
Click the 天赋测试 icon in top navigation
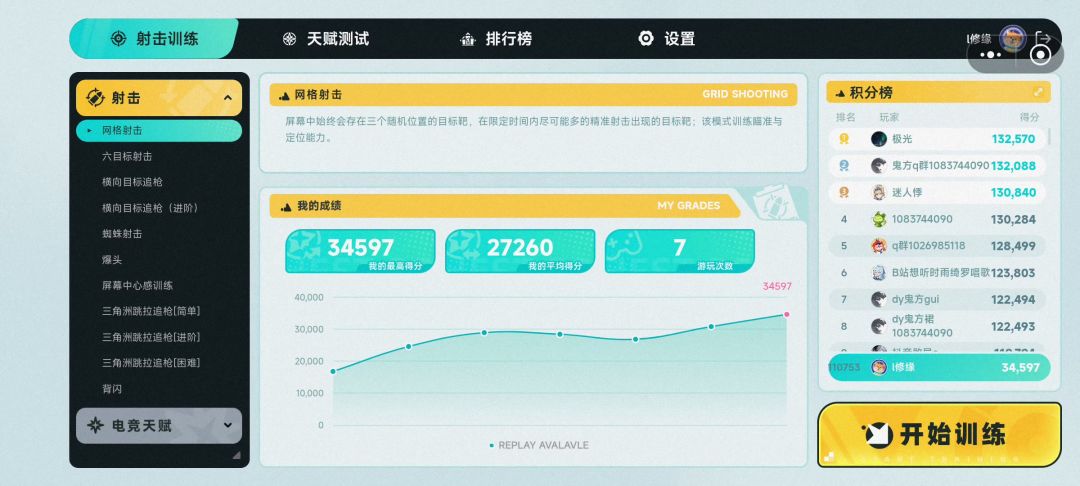point(289,39)
